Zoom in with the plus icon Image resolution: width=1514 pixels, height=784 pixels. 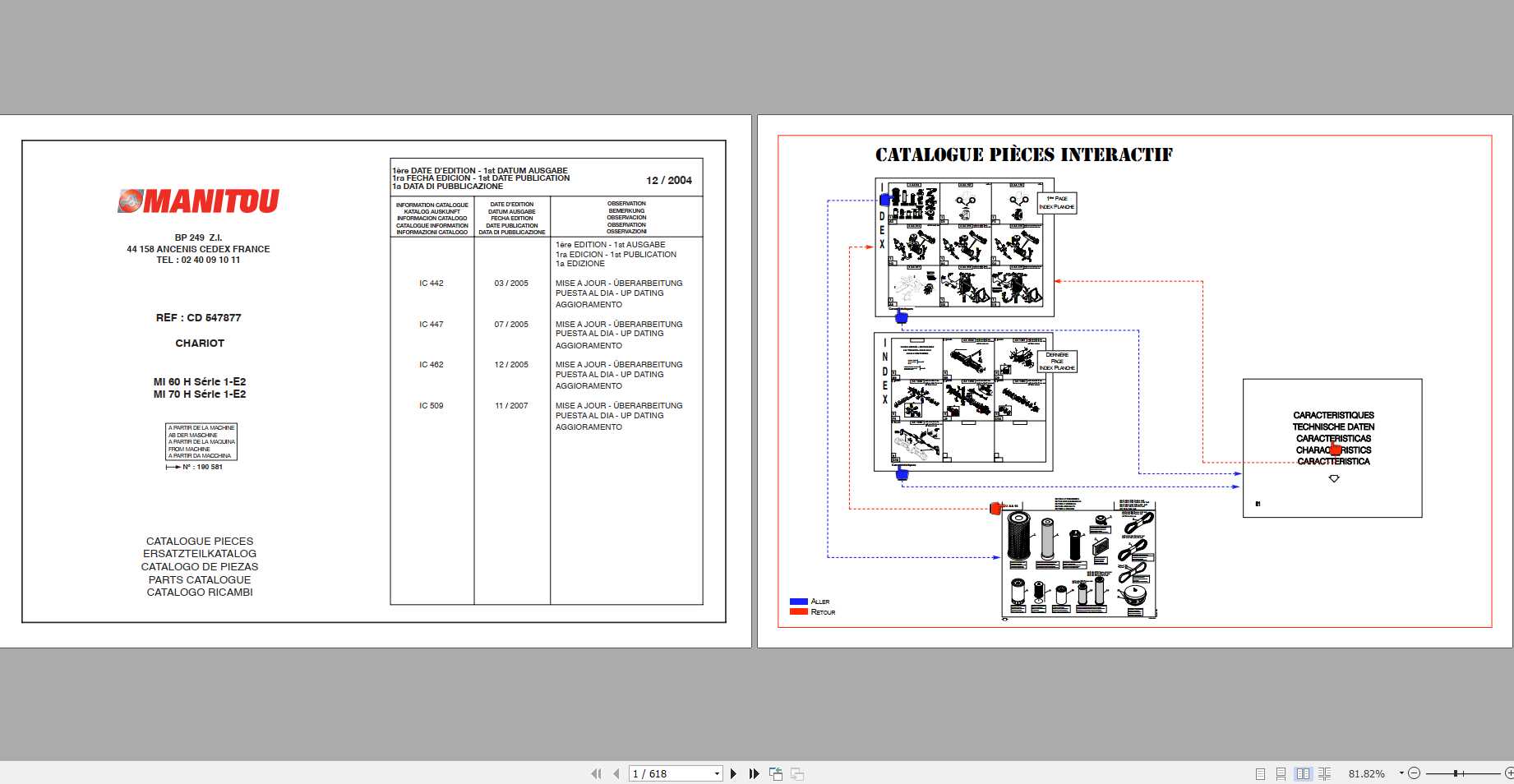[1509, 773]
